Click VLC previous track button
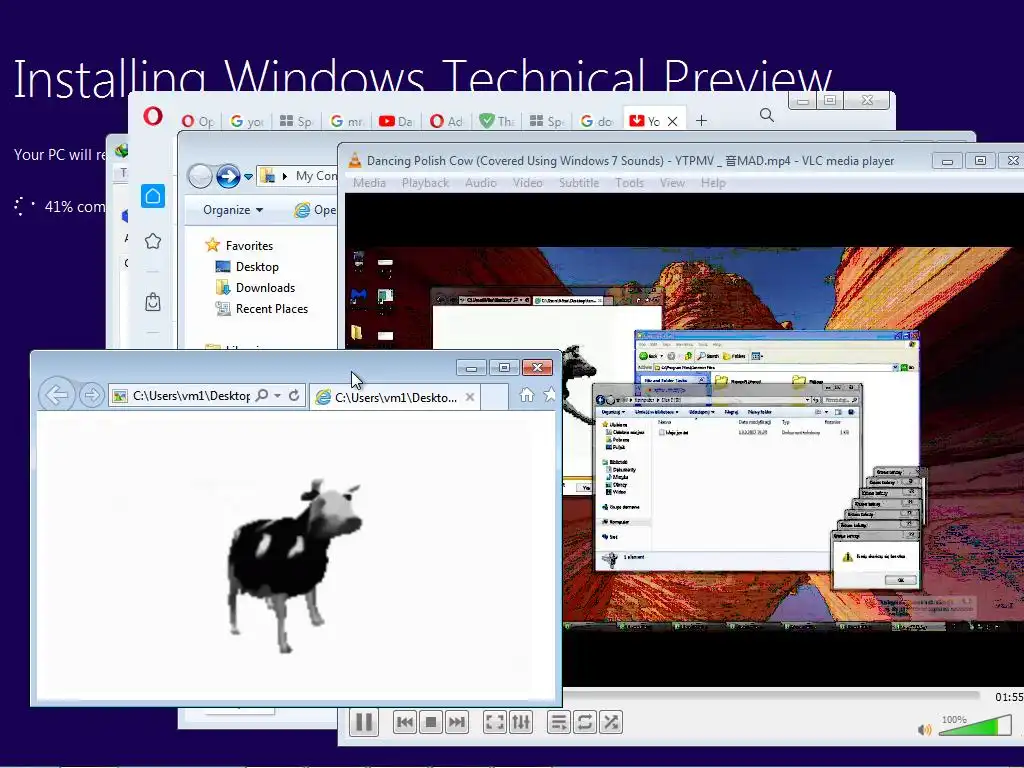 tap(405, 722)
